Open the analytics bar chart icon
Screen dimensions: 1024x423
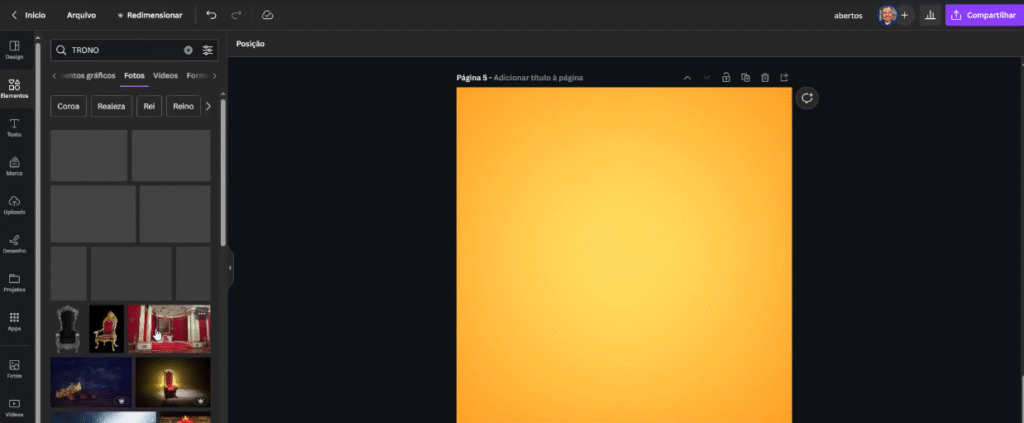[929, 15]
